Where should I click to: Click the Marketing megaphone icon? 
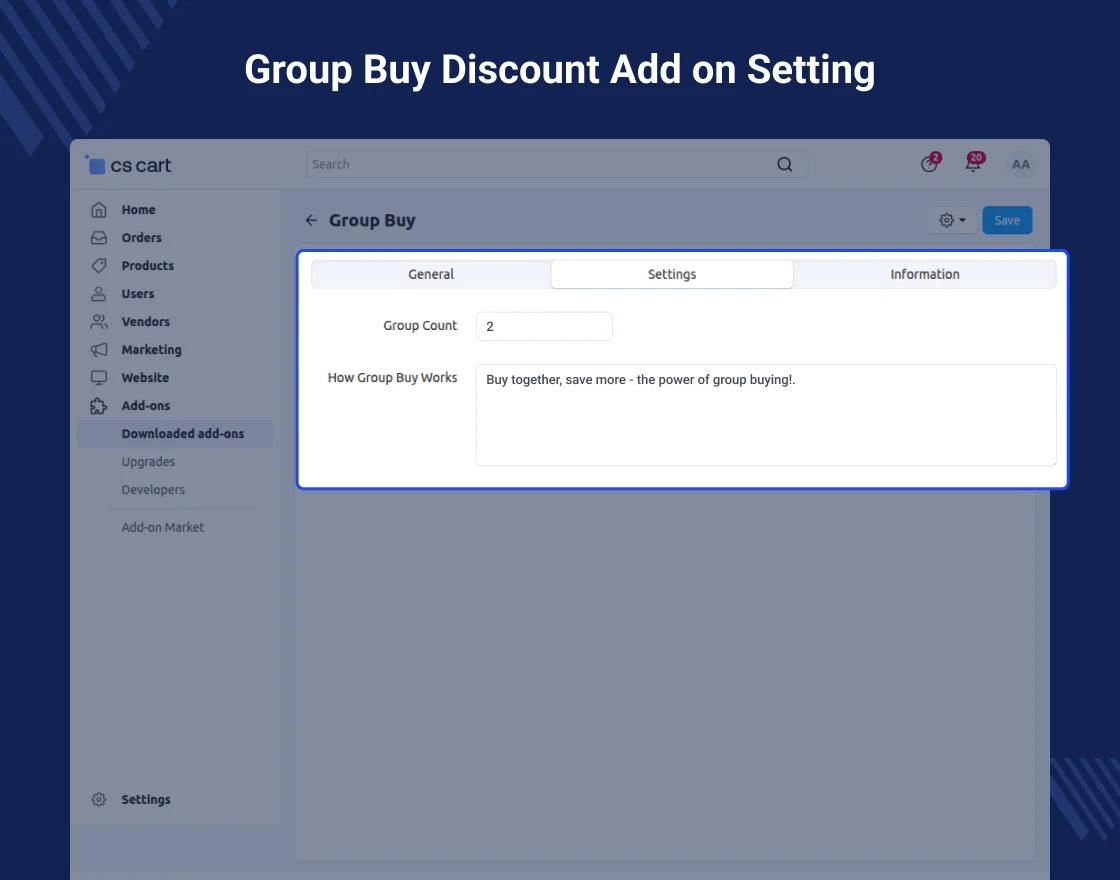pyautogui.click(x=99, y=350)
